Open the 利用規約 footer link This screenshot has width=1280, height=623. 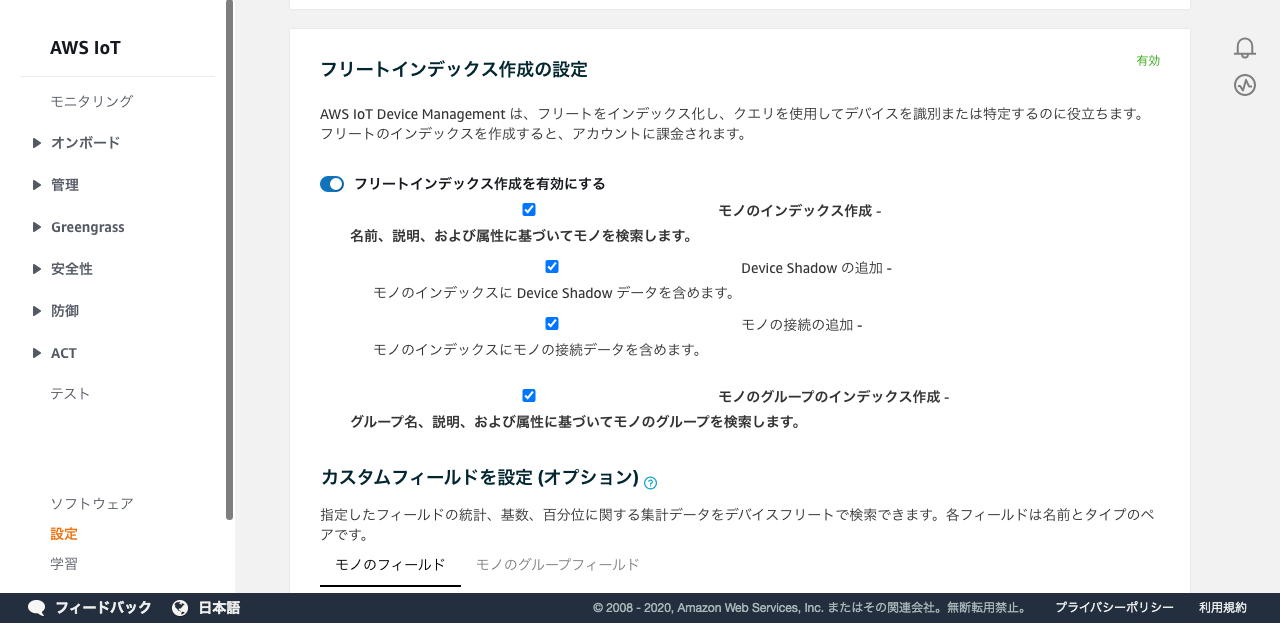pyautogui.click(x=1222, y=608)
